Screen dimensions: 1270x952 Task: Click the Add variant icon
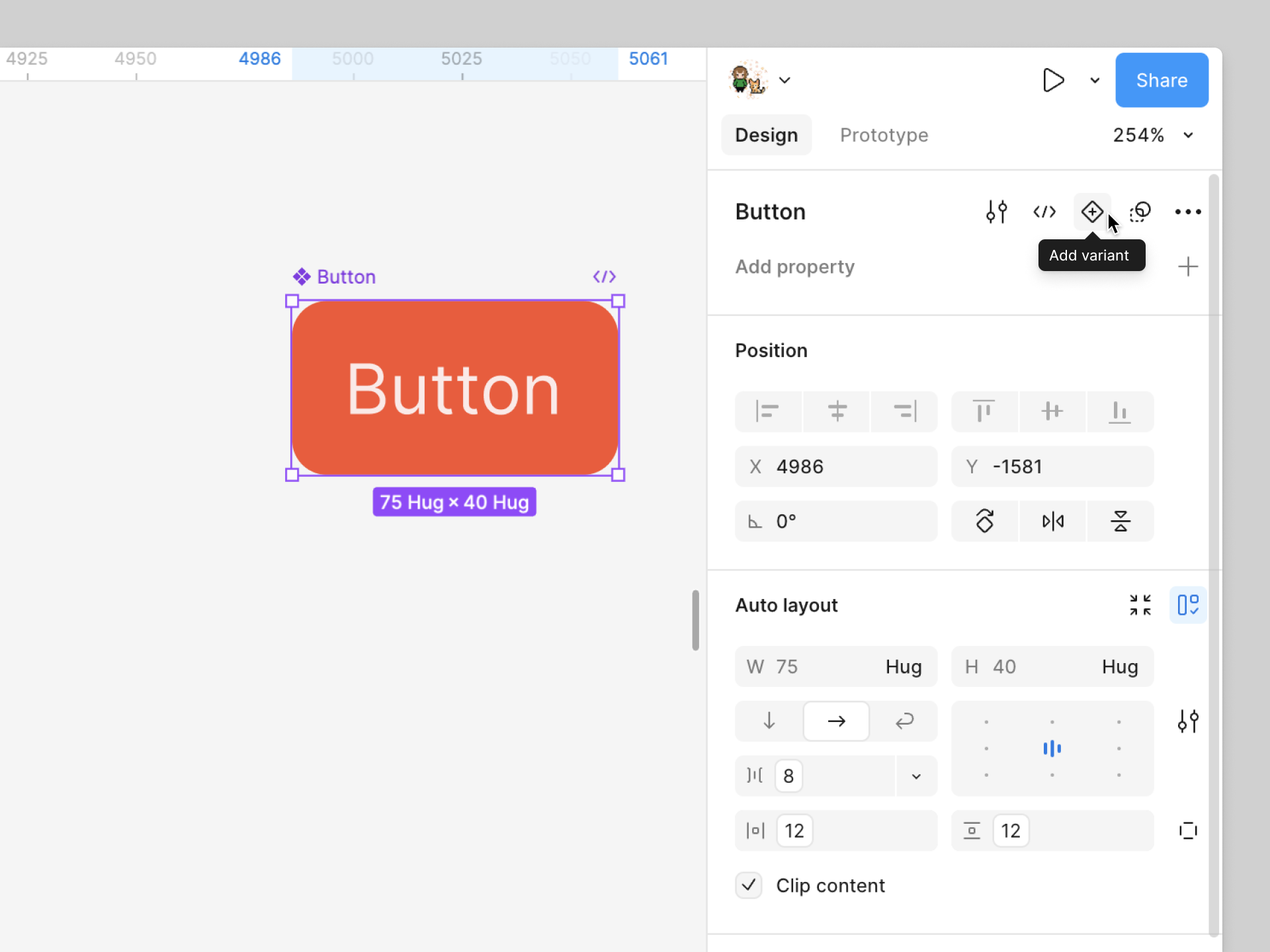click(x=1091, y=212)
